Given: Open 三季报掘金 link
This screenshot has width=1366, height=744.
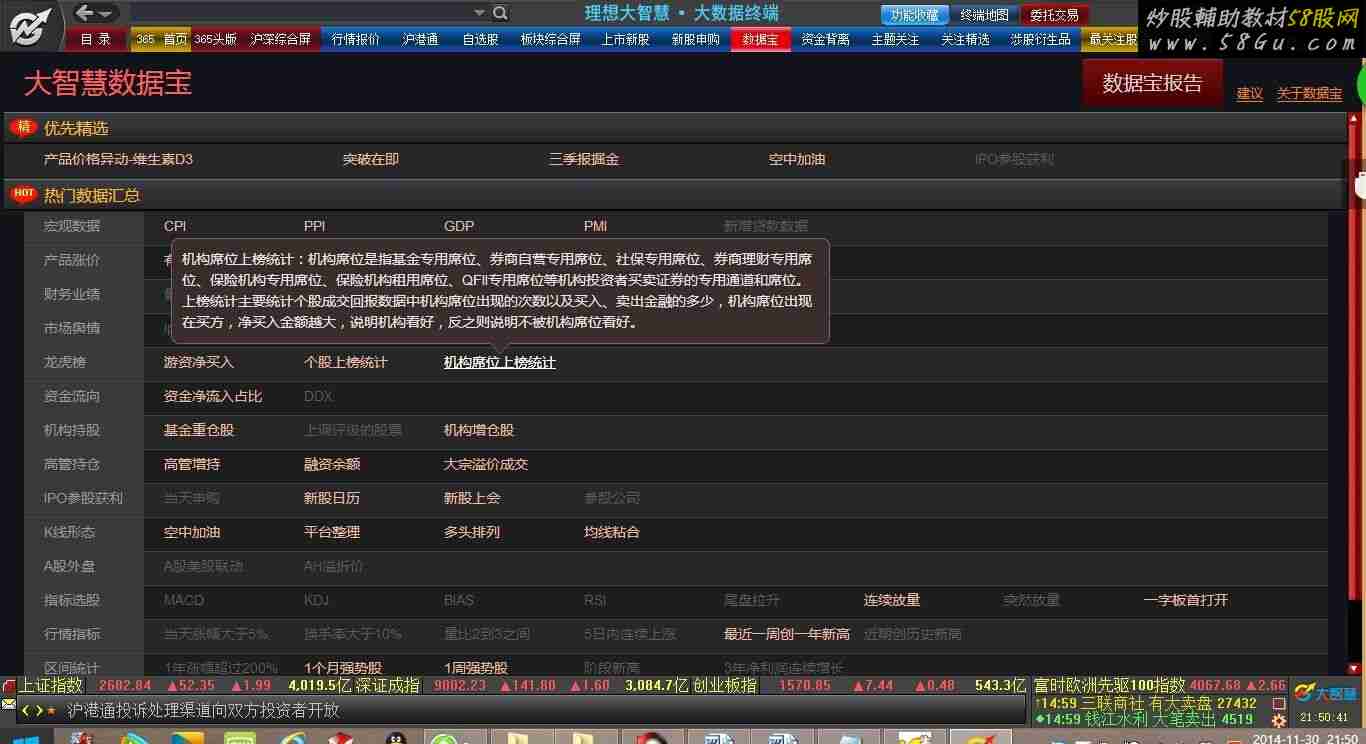Looking at the screenshot, I should tap(584, 159).
